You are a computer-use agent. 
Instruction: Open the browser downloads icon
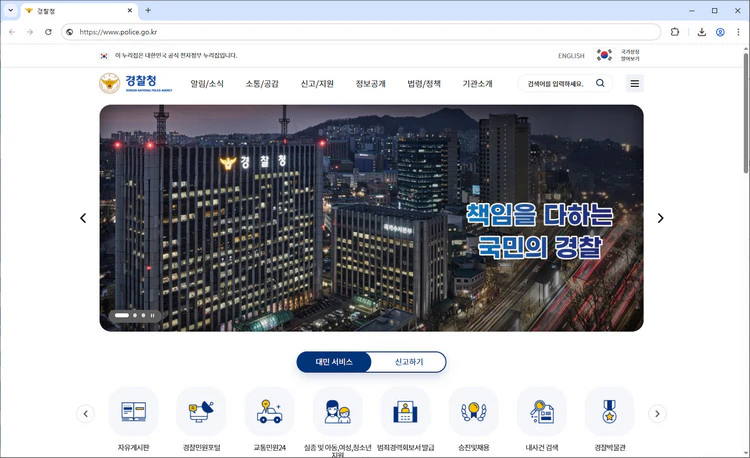tap(702, 32)
